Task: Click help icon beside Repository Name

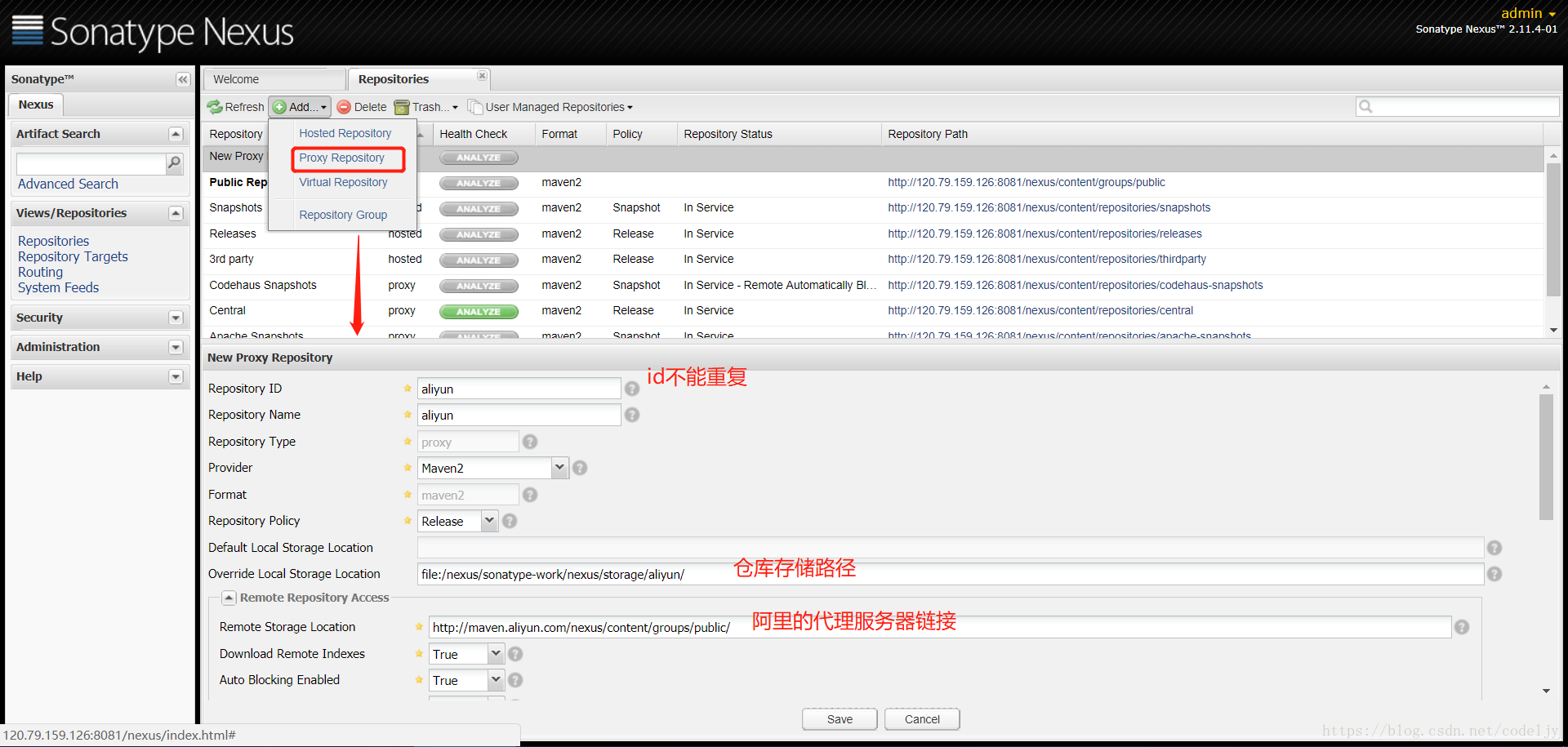Action: [632, 415]
